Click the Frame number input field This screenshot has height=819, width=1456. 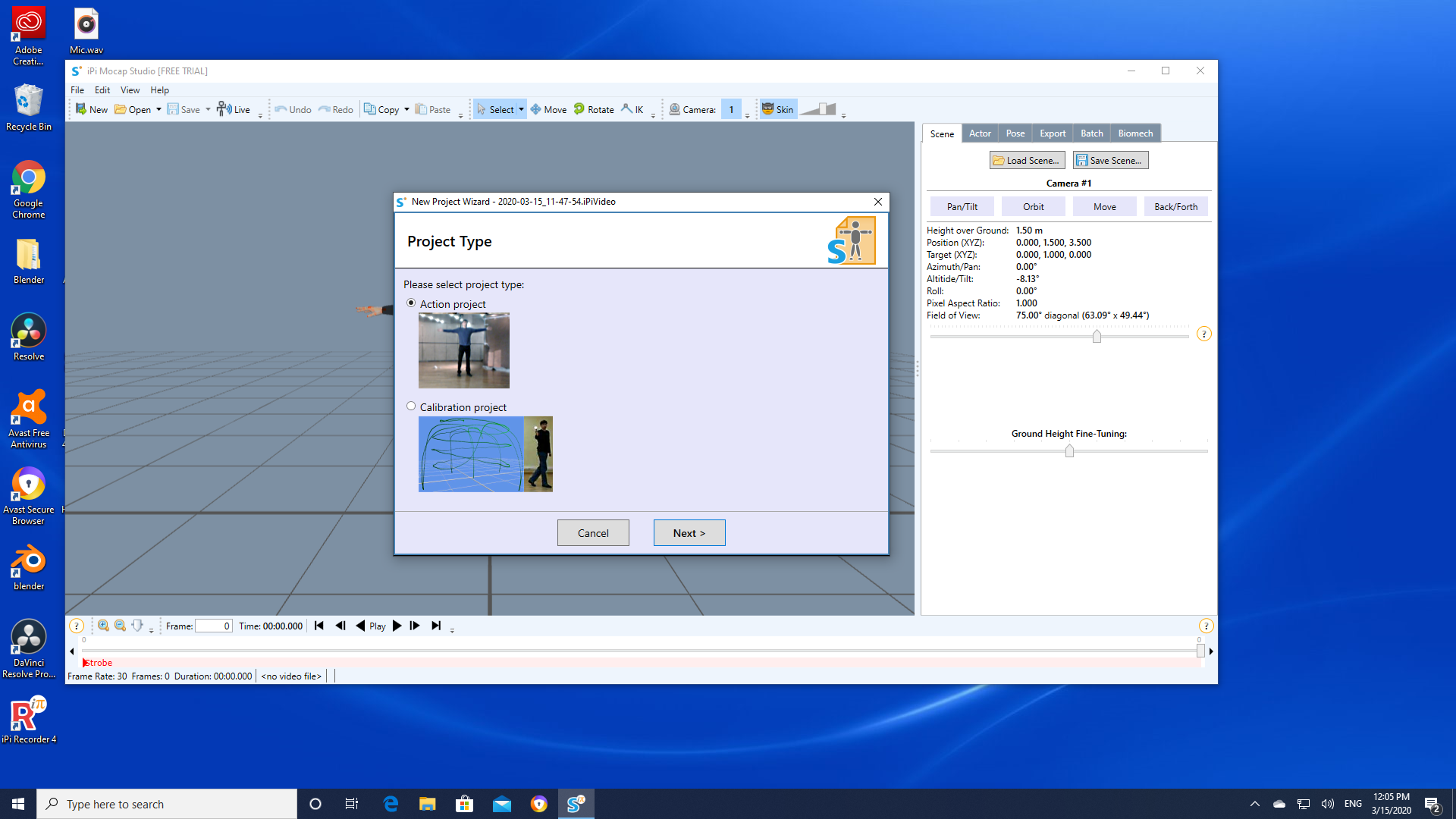213,626
